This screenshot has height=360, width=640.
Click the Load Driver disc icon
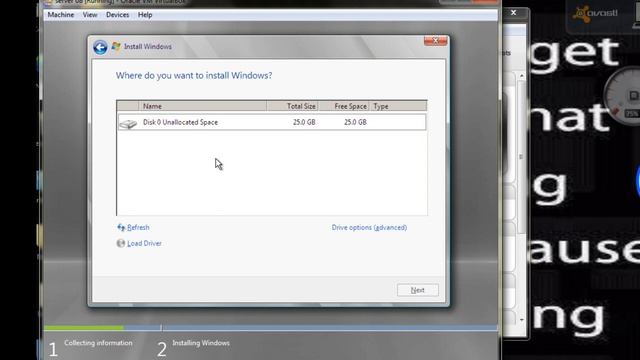pyautogui.click(x=121, y=243)
